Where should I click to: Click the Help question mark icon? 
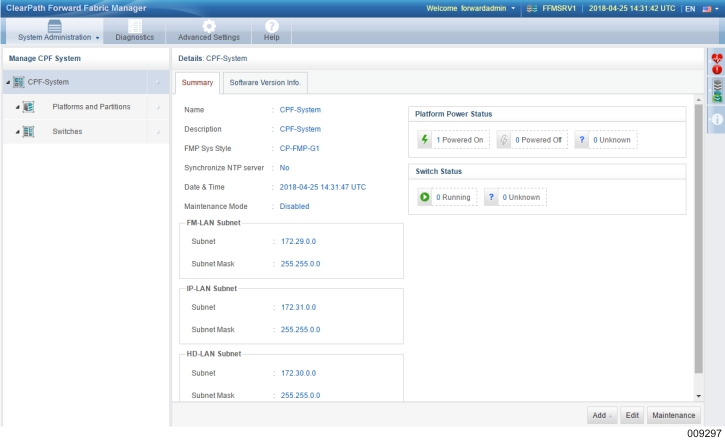click(271, 27)
